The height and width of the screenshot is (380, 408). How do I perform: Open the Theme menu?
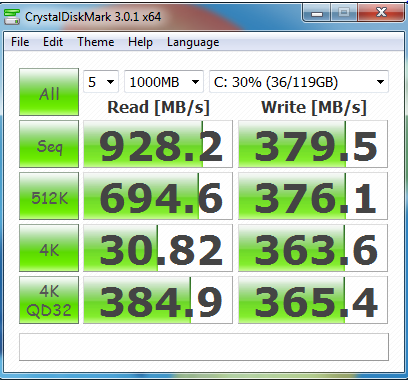coord(96,42)
